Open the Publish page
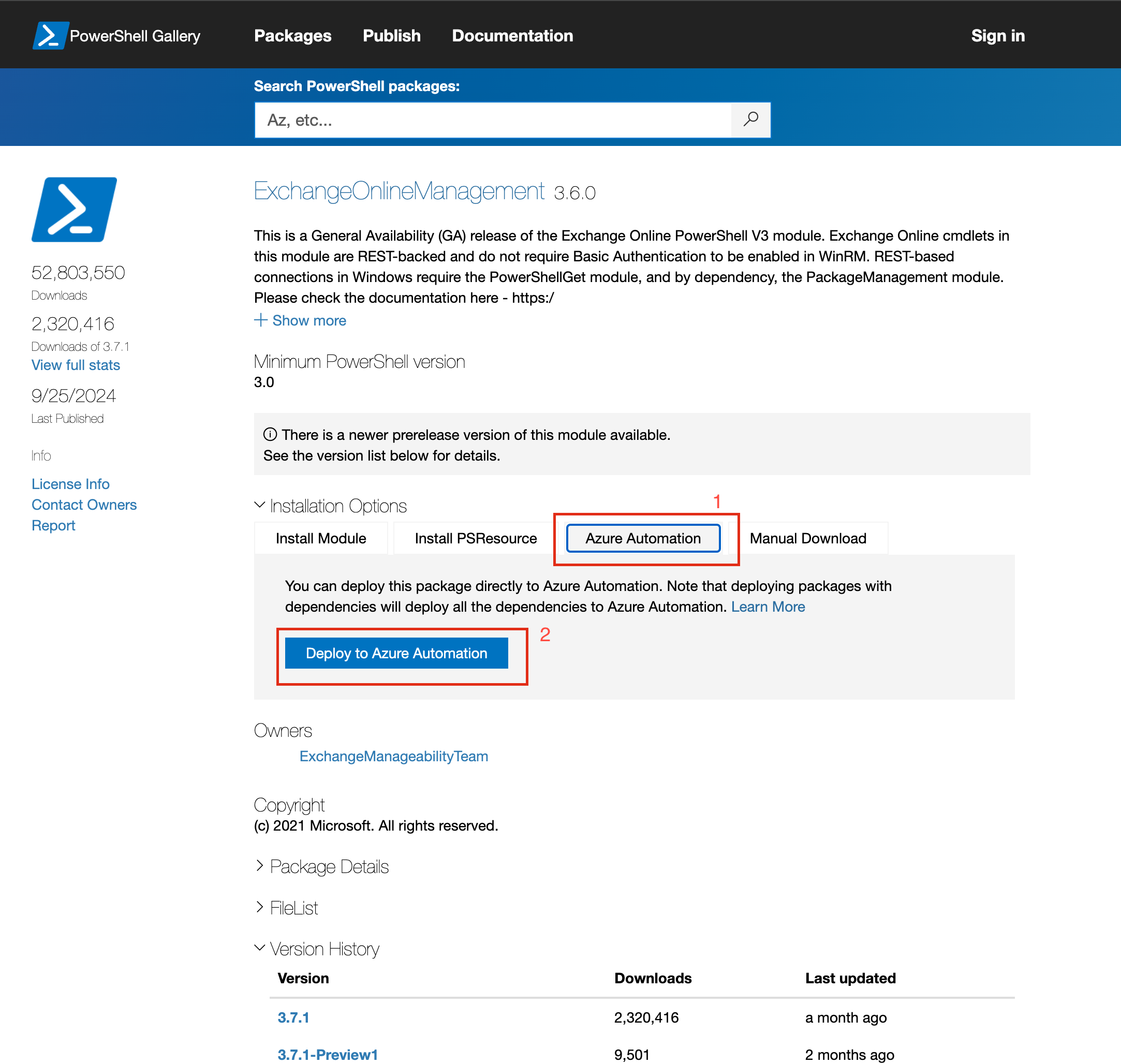 pos(391,36)
